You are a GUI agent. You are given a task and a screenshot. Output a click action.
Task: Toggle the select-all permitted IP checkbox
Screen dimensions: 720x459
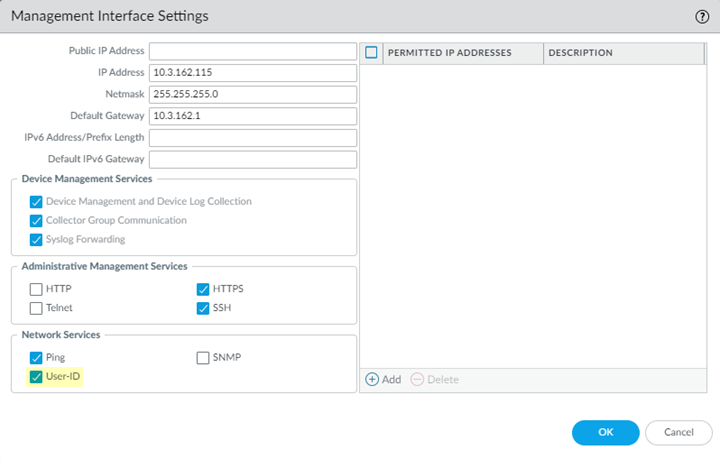tap(371, 52)
